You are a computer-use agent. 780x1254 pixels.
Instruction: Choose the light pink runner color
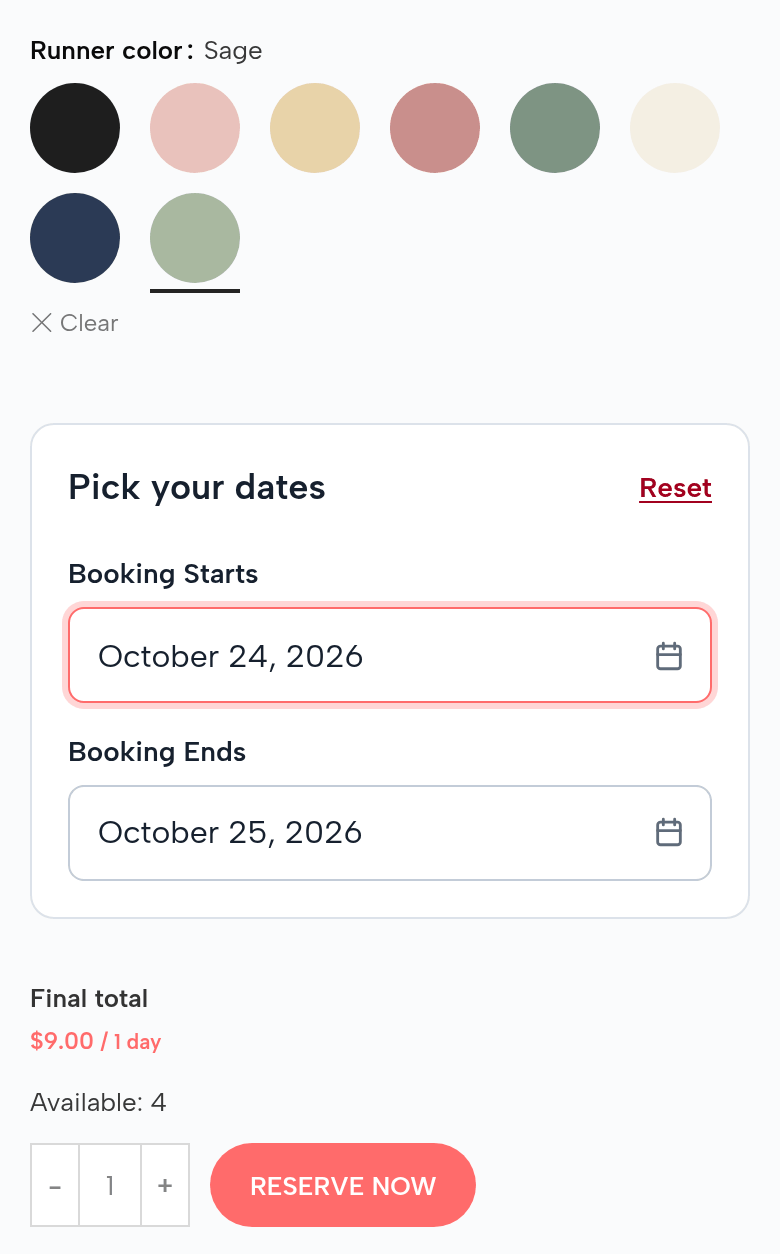point(195,128)
